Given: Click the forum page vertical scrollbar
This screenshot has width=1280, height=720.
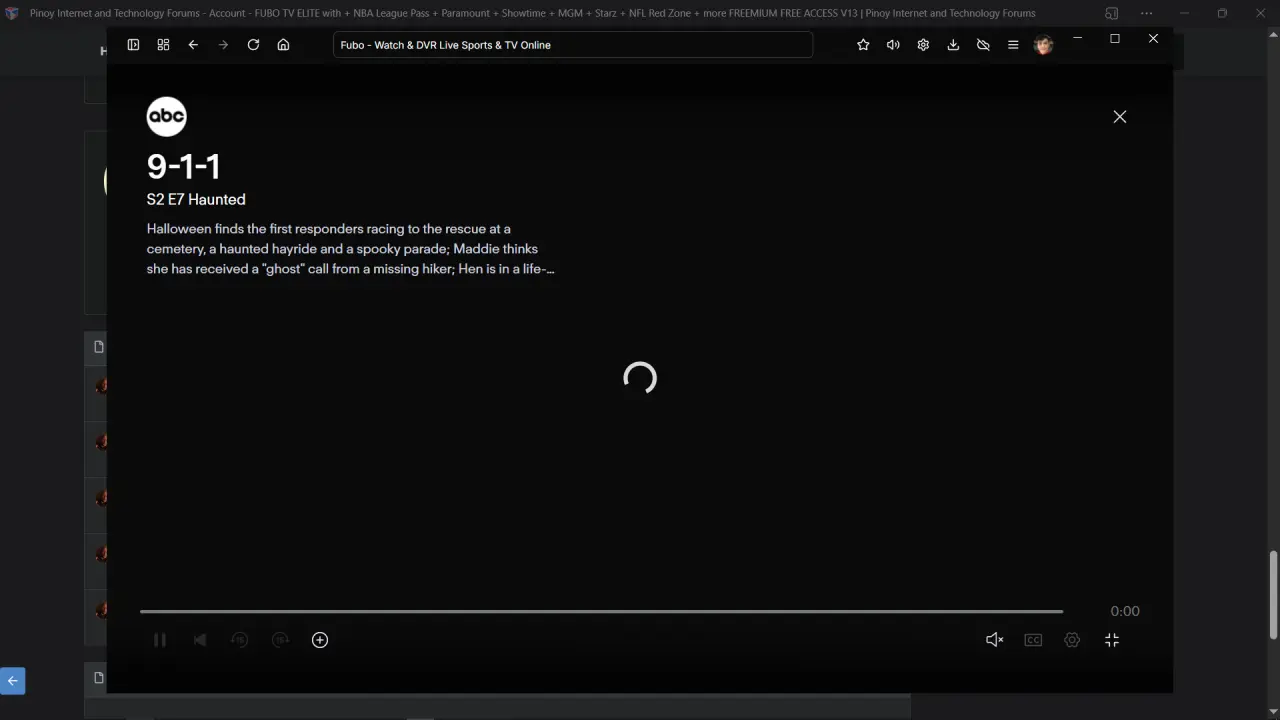Looking at the screenshot, I should coord(1273,595).
